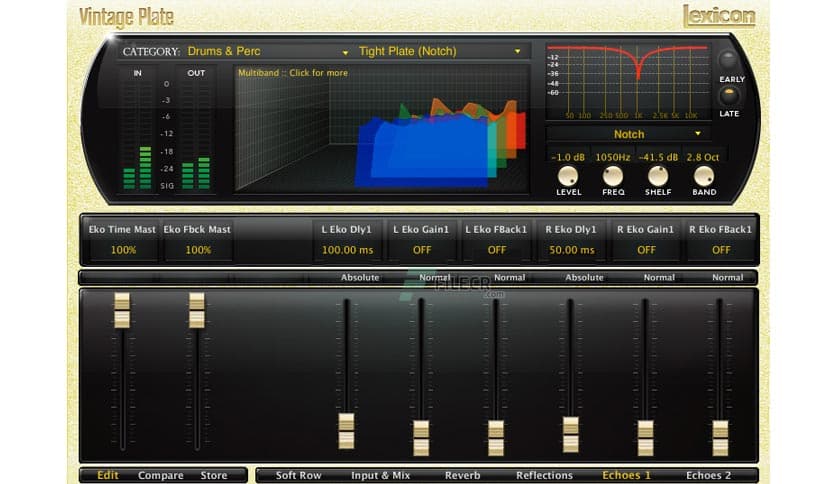Toggle Normal mode under R Eko Gain1
The image size is (836, 484).
659,277
